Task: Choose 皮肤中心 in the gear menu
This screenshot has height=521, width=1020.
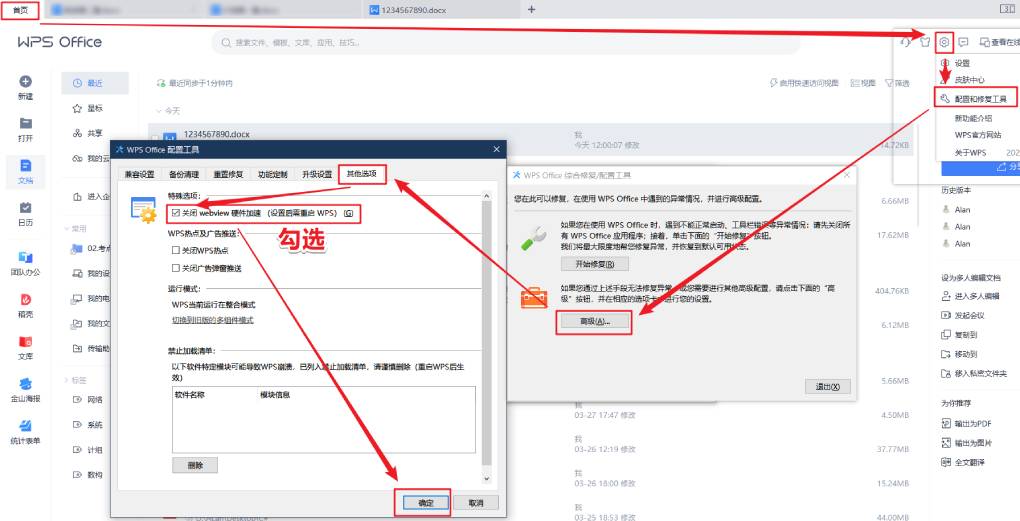Action: [x=969, y=80]
